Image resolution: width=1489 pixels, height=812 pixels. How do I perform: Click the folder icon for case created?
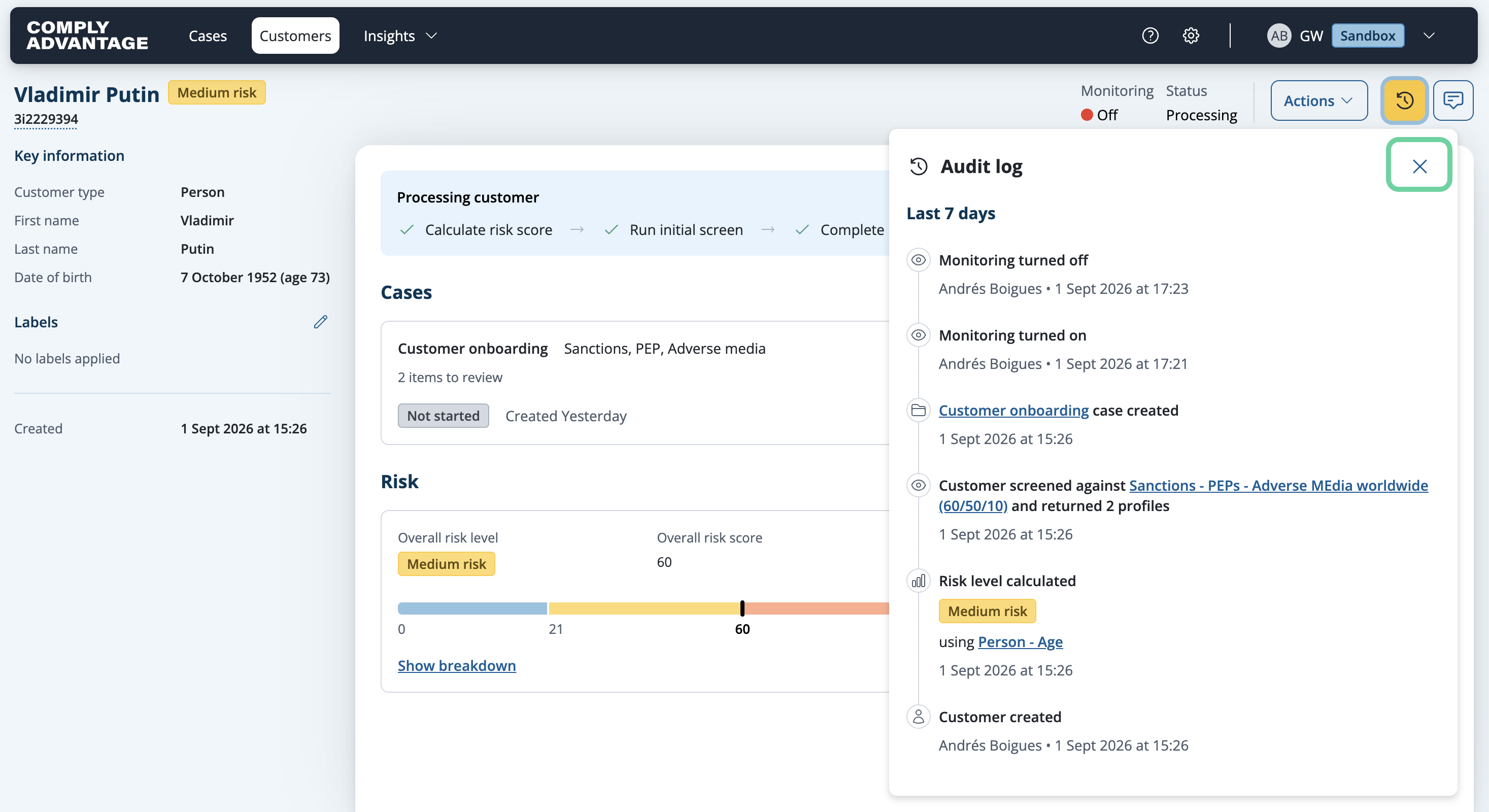tap(918, 410)
